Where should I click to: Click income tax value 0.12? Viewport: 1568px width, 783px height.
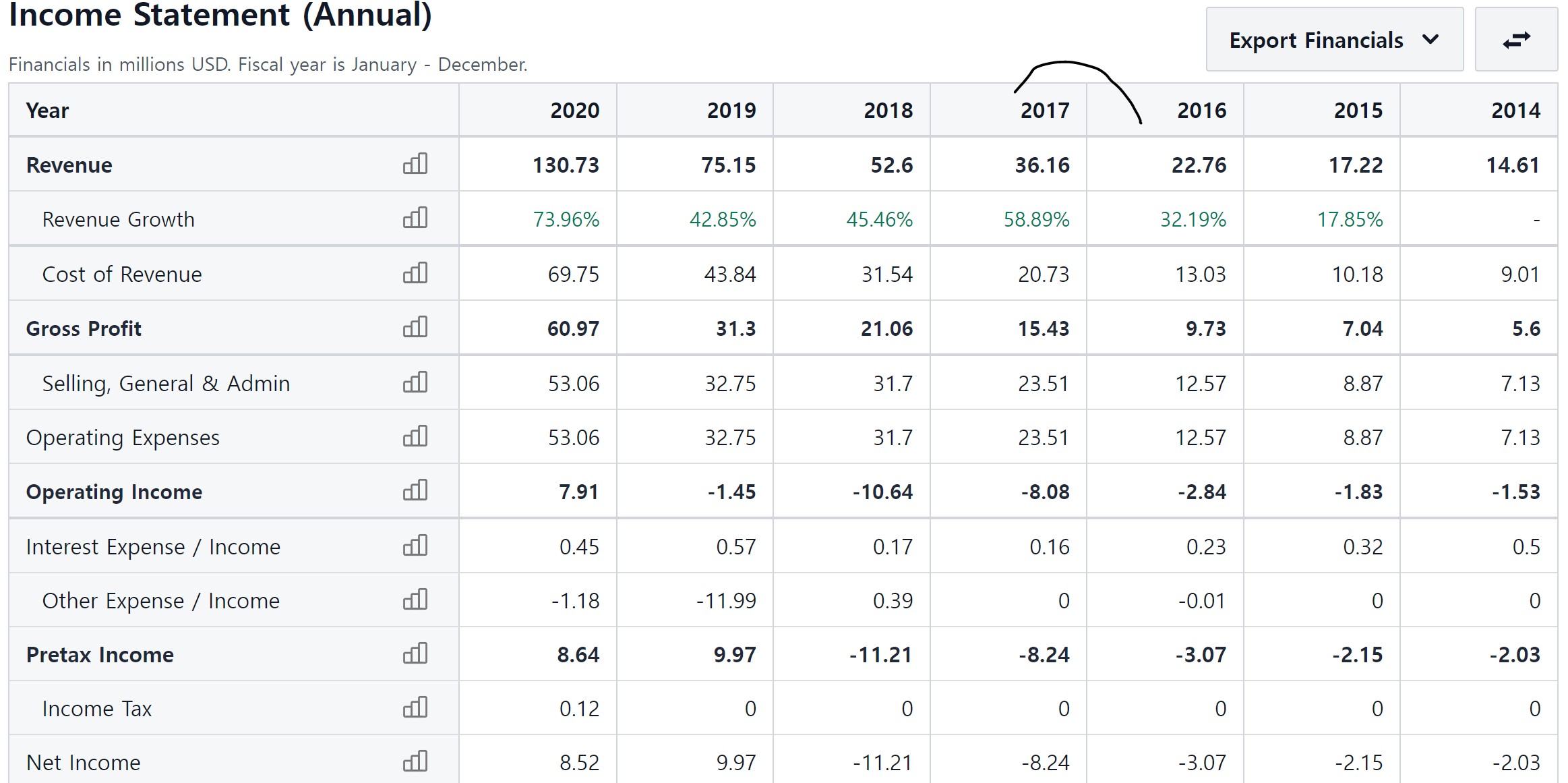tap(579, 709)
